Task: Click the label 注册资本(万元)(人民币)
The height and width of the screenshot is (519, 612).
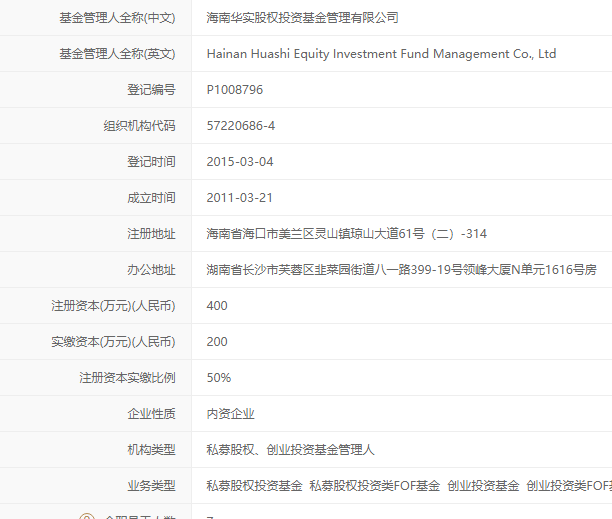Action: pyautogui.click(x=113, y=306)
